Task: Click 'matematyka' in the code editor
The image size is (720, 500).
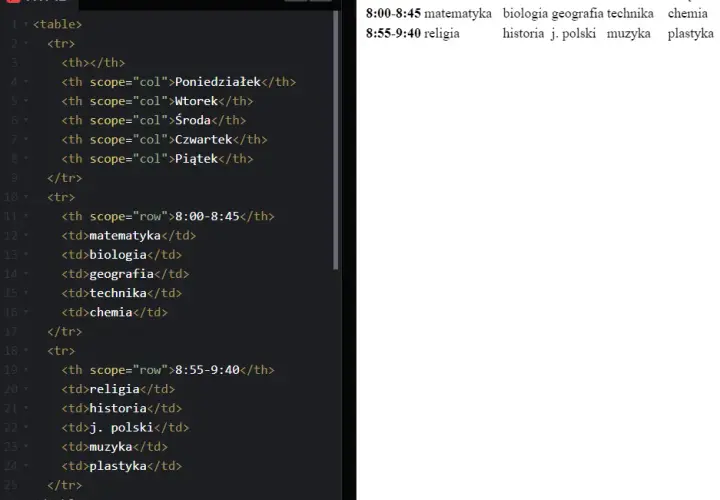Action: [x=125, y=236]
